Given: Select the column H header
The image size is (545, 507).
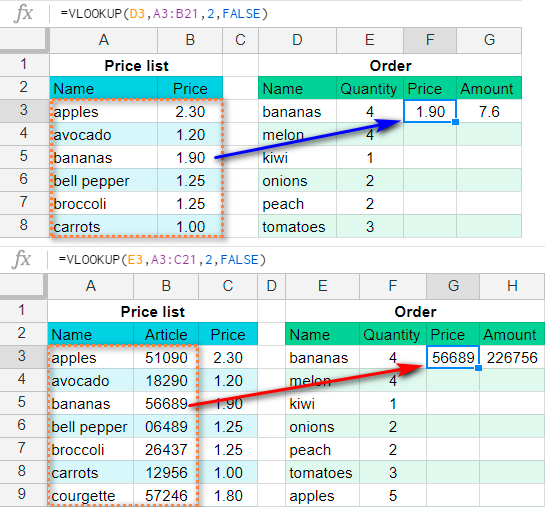Looking at the screenshot, I should 512,286.
